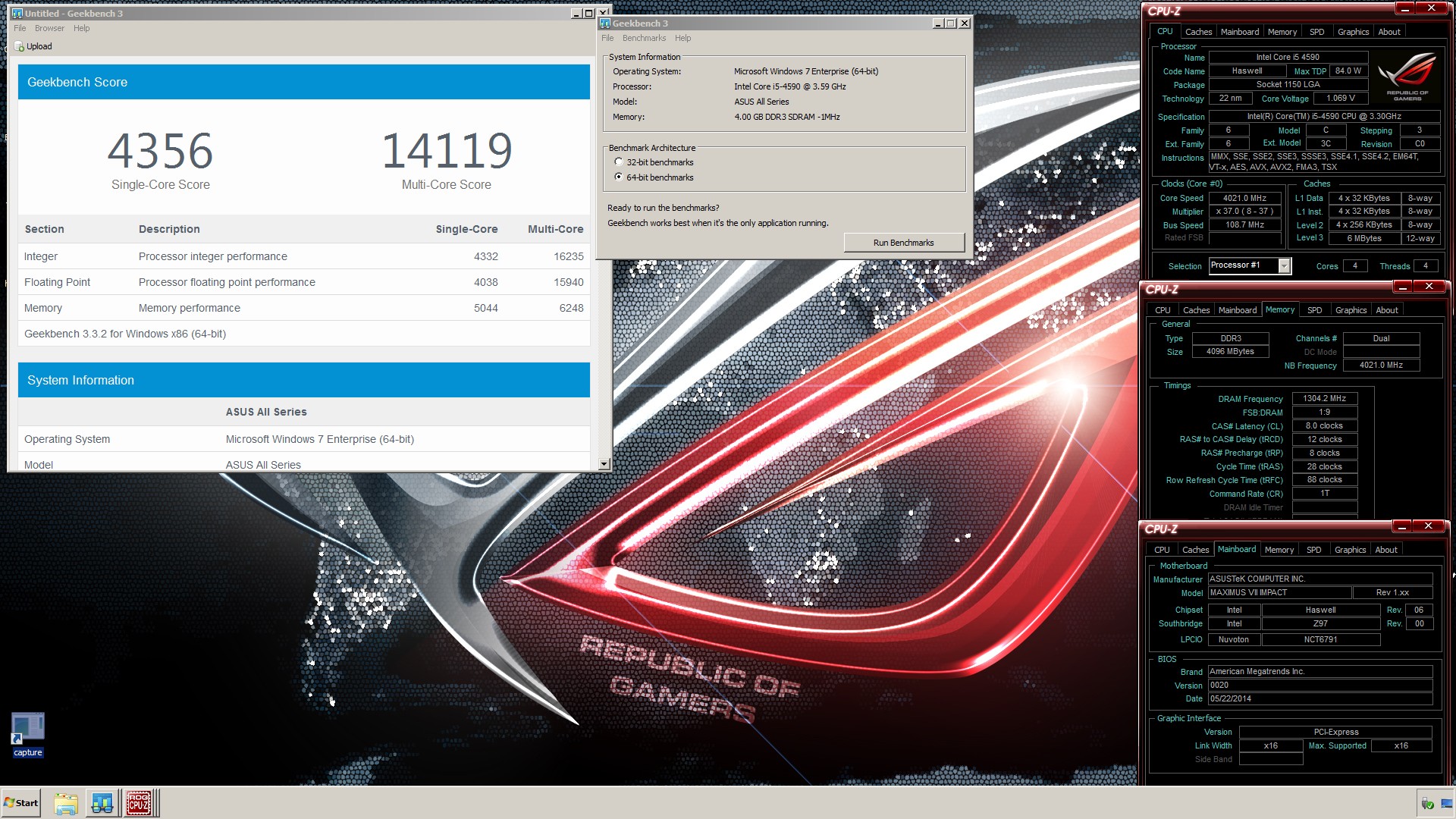This screenshot has width=1456, height=819.
Task: Open Benchmarks menu in Geekbench 3 dialog
Action: [644, 38]
